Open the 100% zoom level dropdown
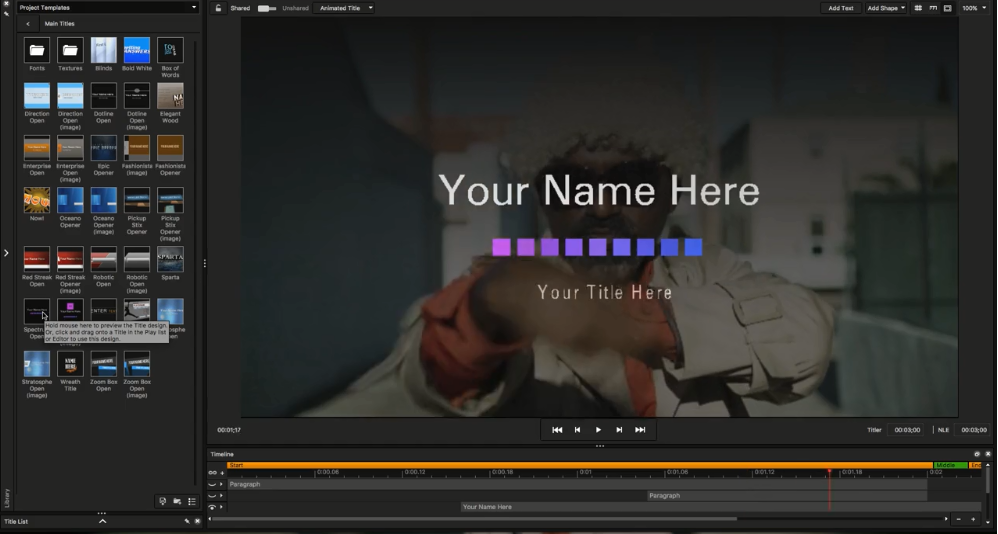Screen dimensions: 998x534 (x=974, y=8)
